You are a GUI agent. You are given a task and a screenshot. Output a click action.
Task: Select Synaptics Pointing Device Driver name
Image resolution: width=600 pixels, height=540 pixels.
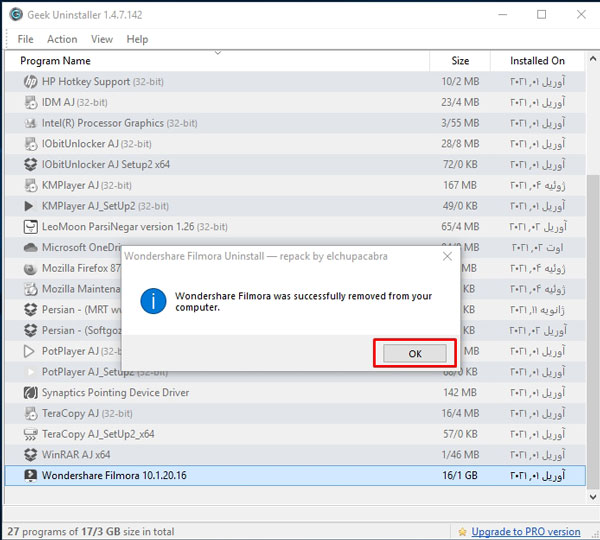115,393
